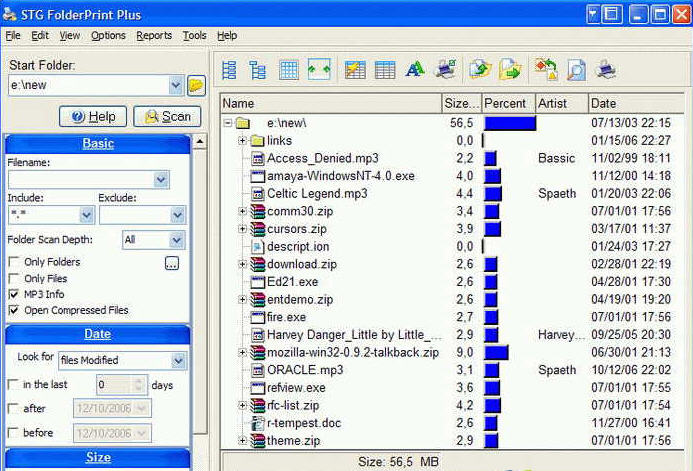Click the Percent bar for e:\new\ row
The height and width of the screenshot is (471, 693).
pos(510,123)
